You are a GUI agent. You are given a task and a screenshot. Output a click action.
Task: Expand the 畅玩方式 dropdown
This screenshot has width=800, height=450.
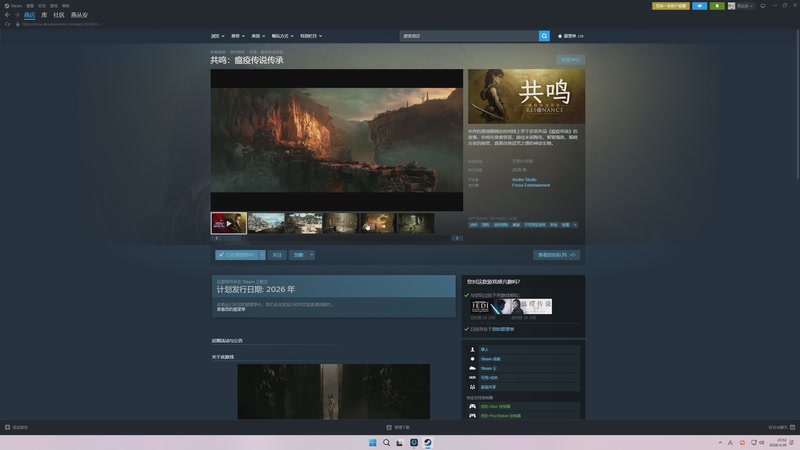283,36
